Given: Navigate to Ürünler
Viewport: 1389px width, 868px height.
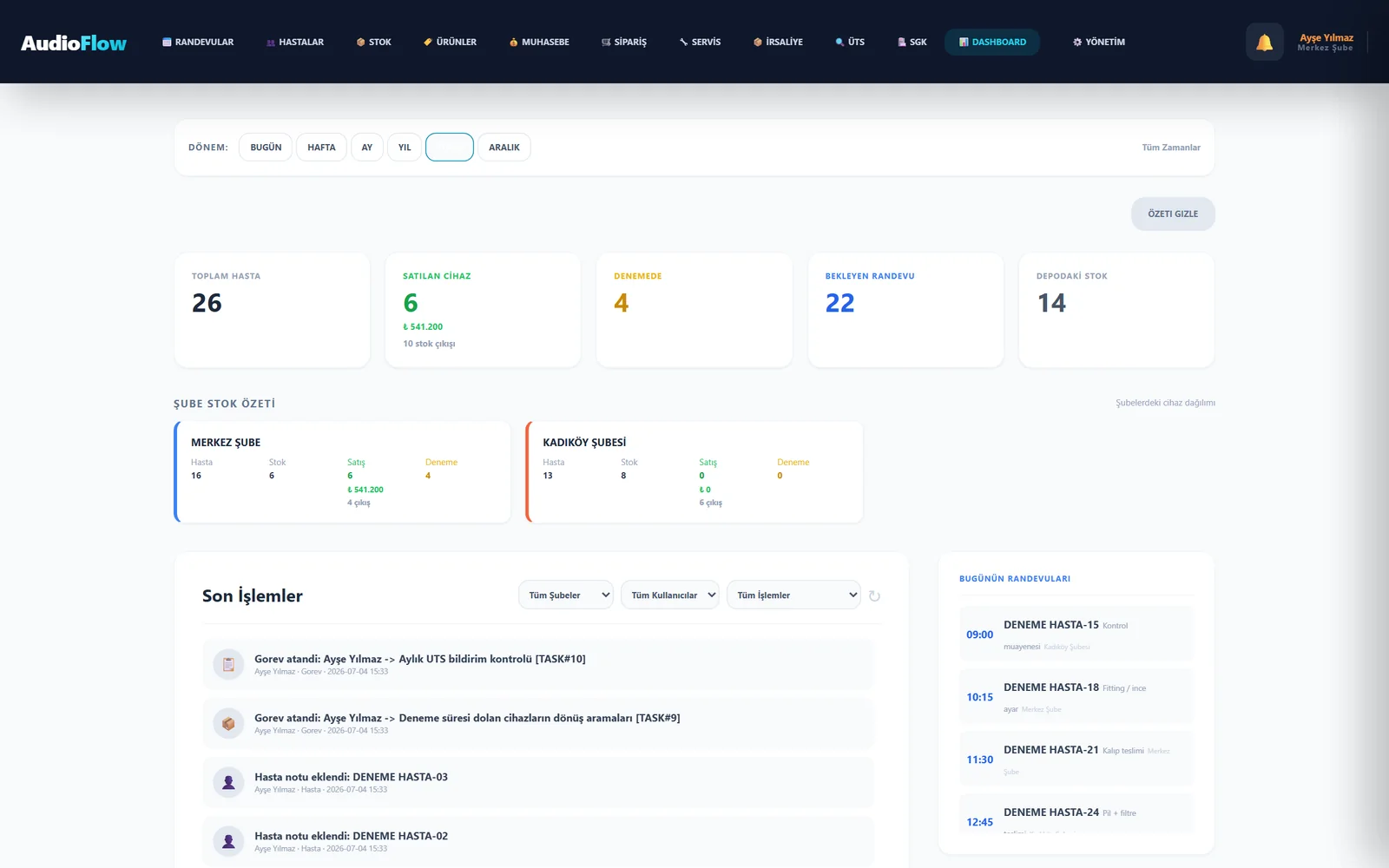Looking at the screenshot, I should (x=451, y=42).
